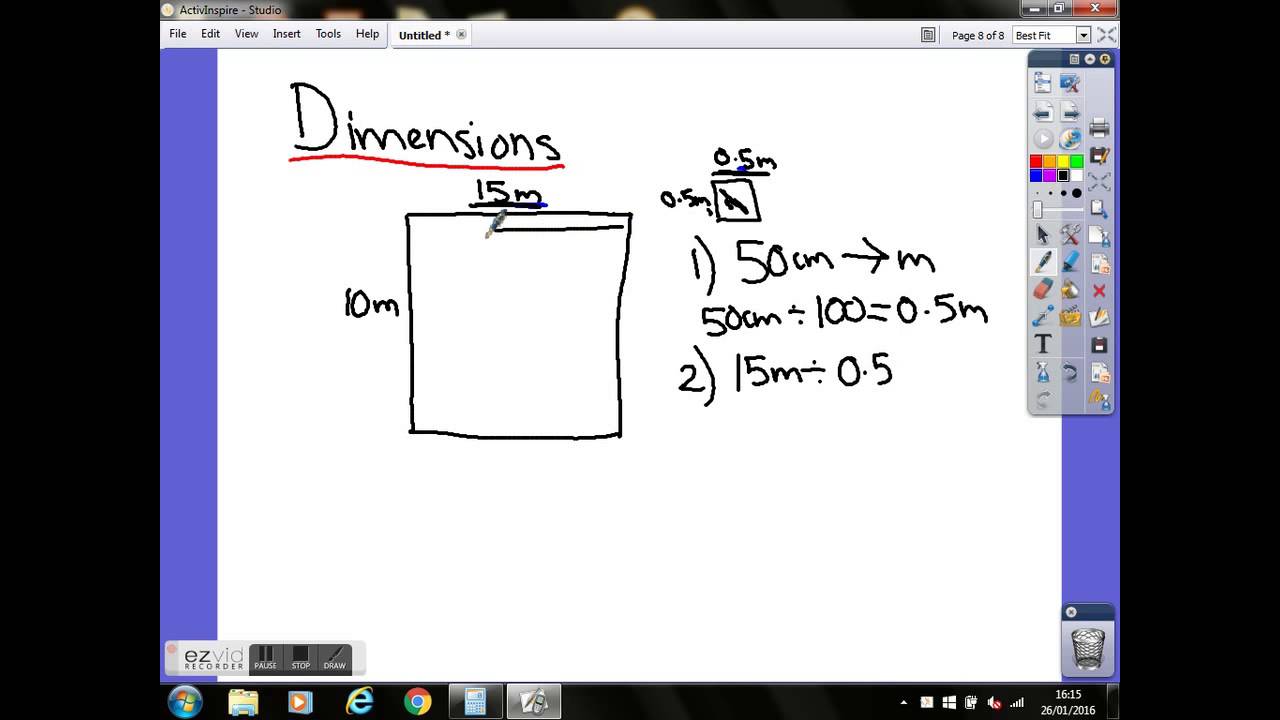
Task: Click the Clear spray bottle tool
Action: tap(1042, 372)
